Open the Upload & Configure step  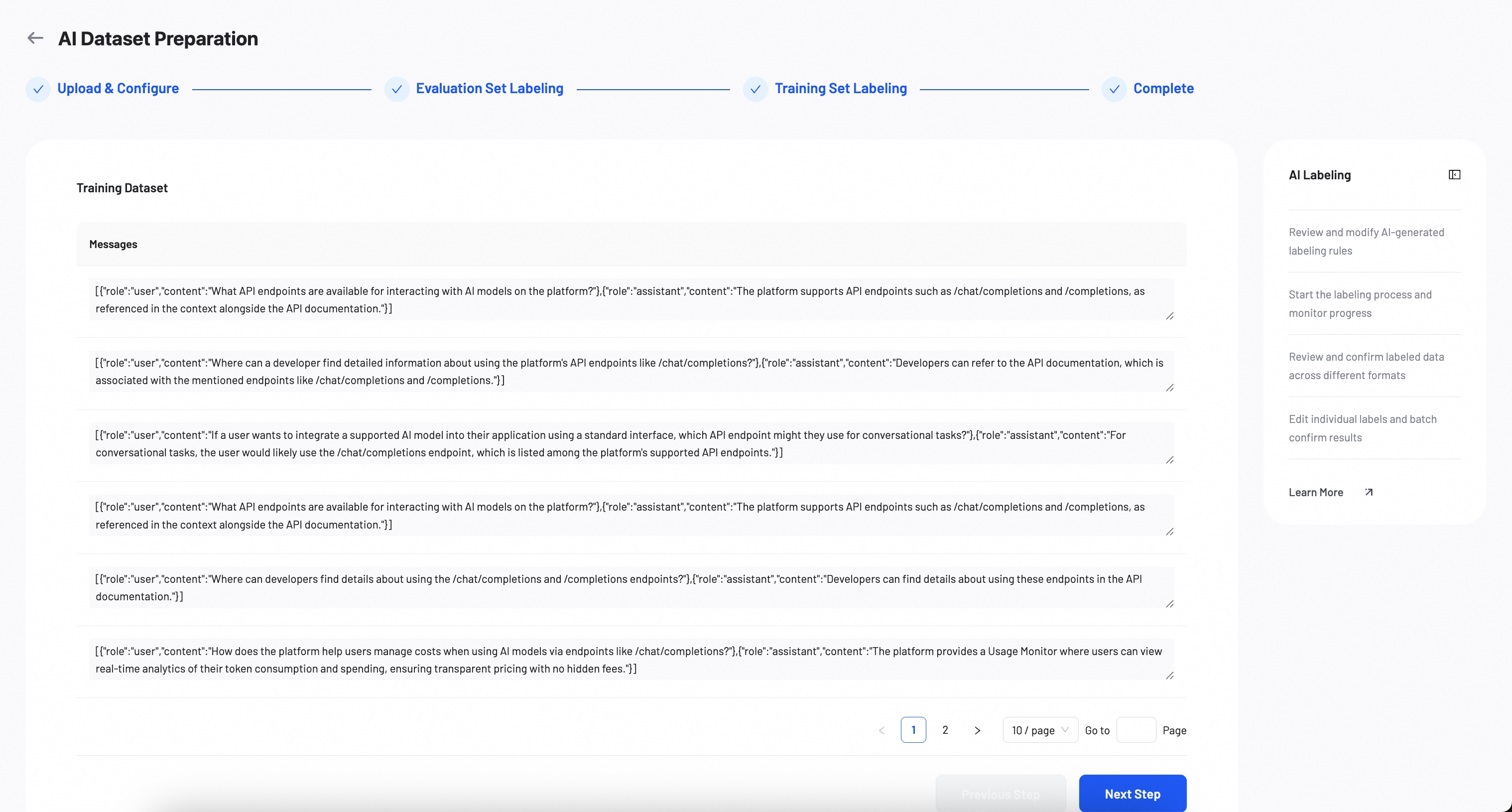click(118, 88)
